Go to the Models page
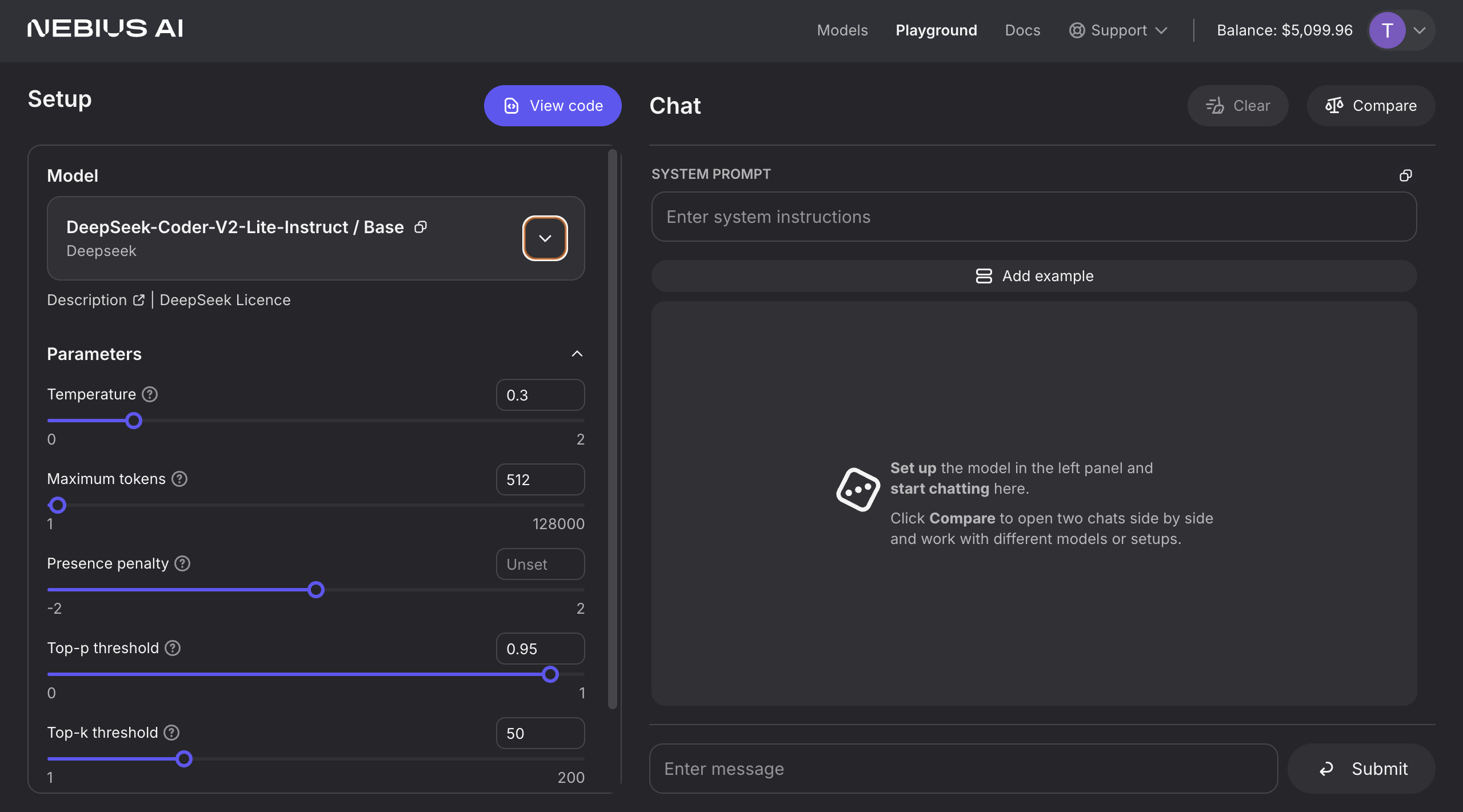The width and height of the screenshot is (1463, 812). [842, 30]
